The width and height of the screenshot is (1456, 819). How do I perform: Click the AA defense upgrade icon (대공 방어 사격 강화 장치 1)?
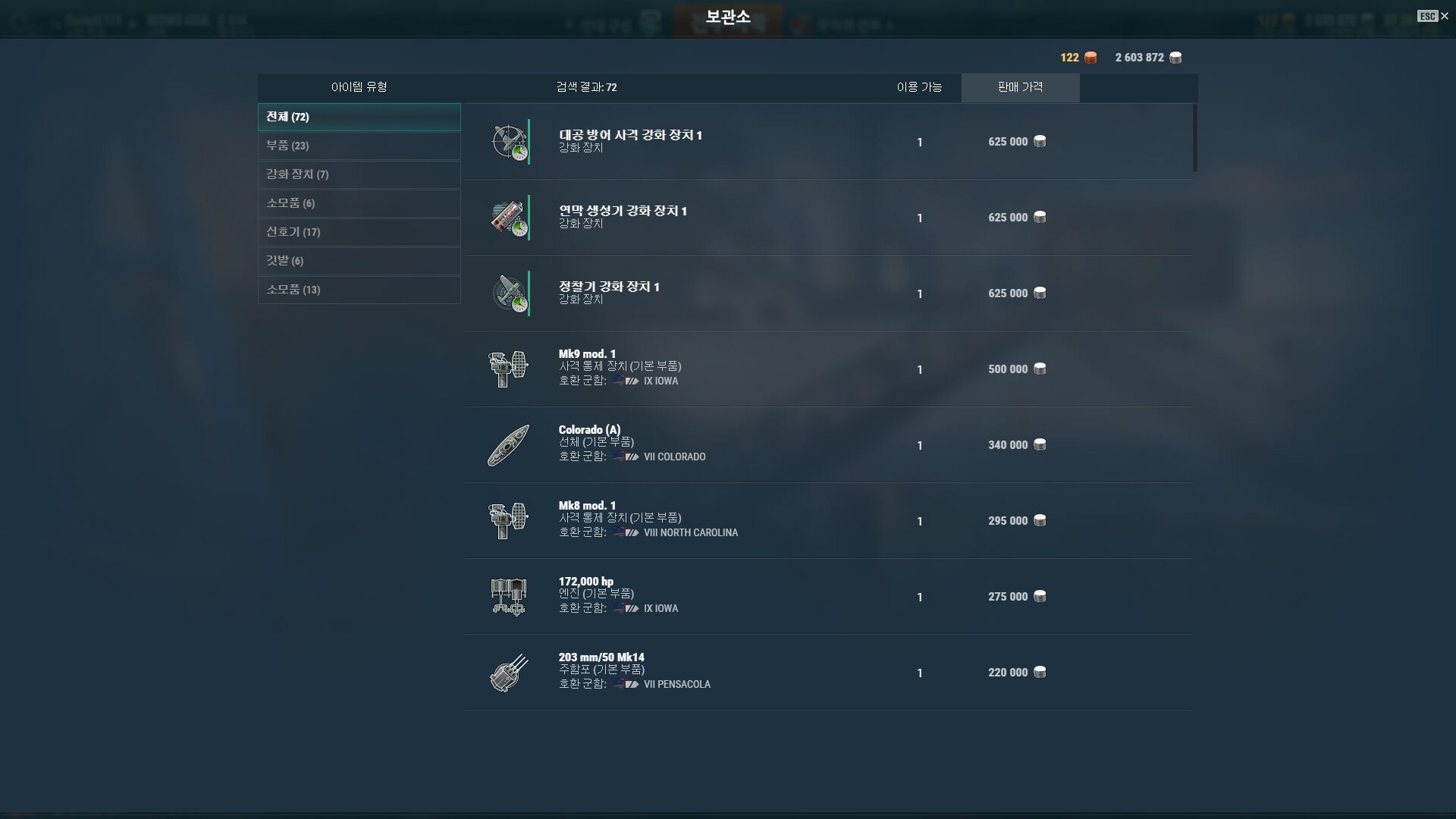[509, 142]
